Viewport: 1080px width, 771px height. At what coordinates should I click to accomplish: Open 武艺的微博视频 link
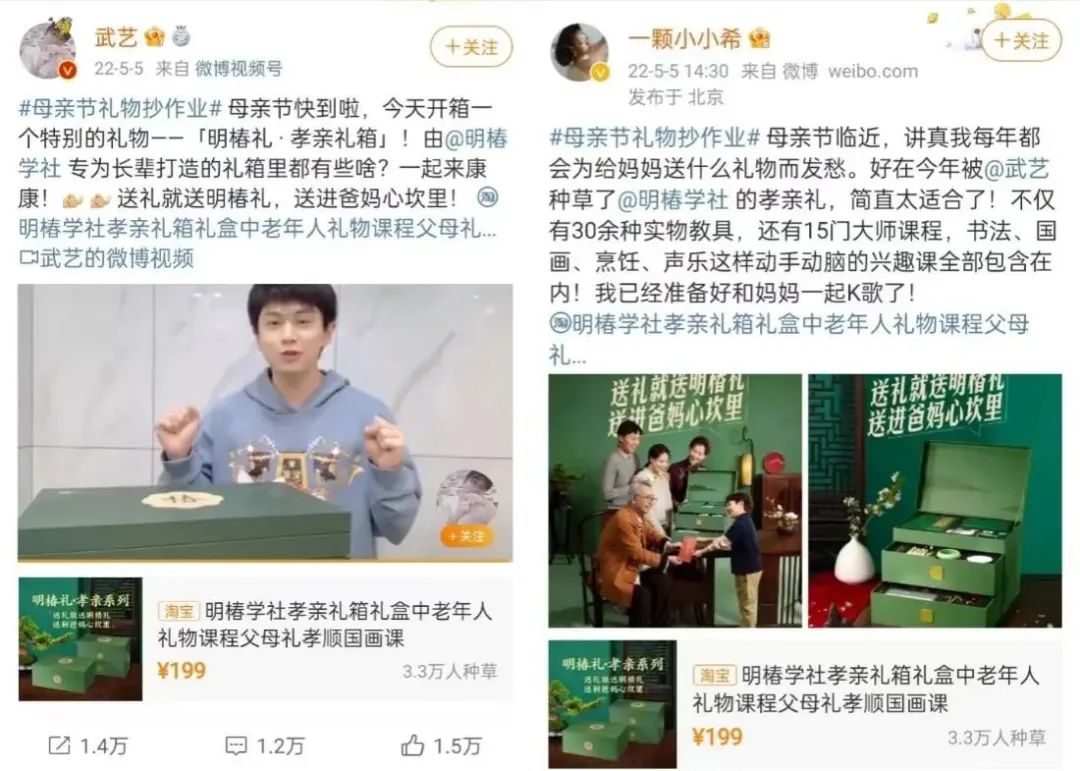(x=107, y=258)
